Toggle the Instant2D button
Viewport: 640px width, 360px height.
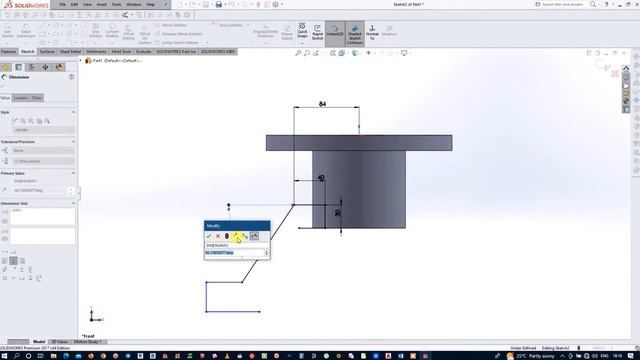pos(335,32)
